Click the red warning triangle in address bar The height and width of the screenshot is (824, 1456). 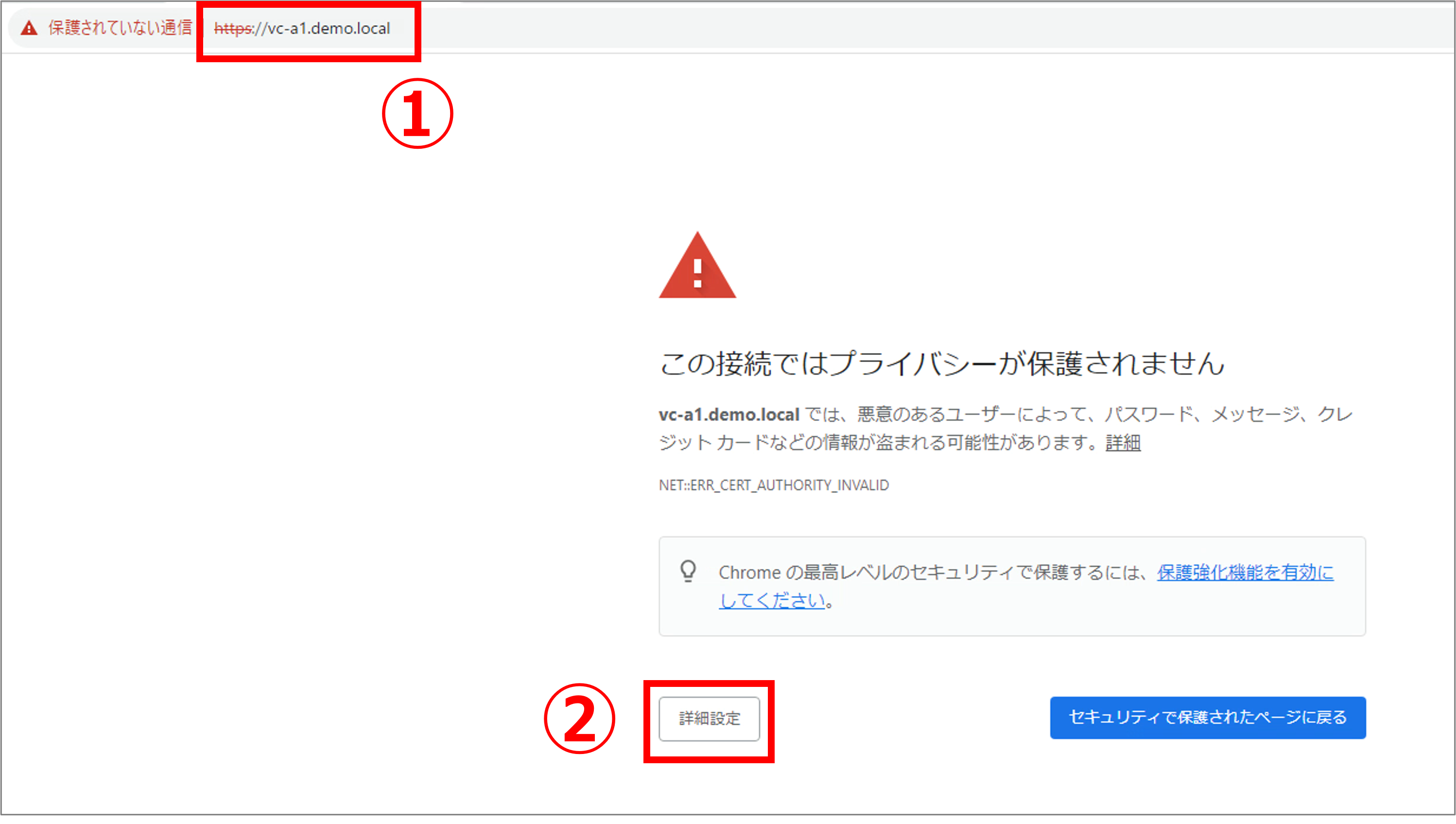click(x=29, y=28)
